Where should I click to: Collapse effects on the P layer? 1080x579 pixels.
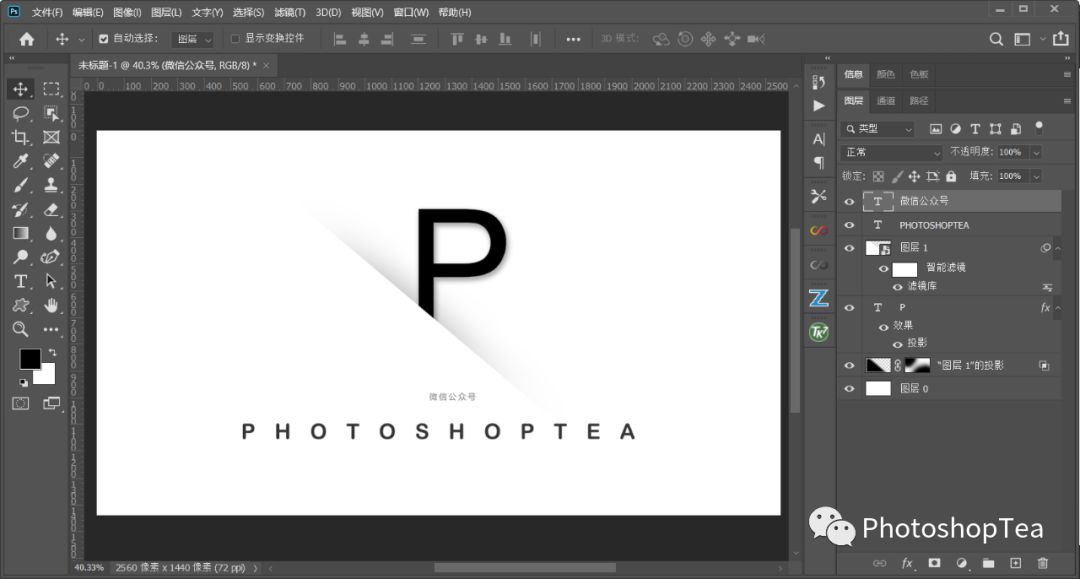click(x=1060, y=308)
